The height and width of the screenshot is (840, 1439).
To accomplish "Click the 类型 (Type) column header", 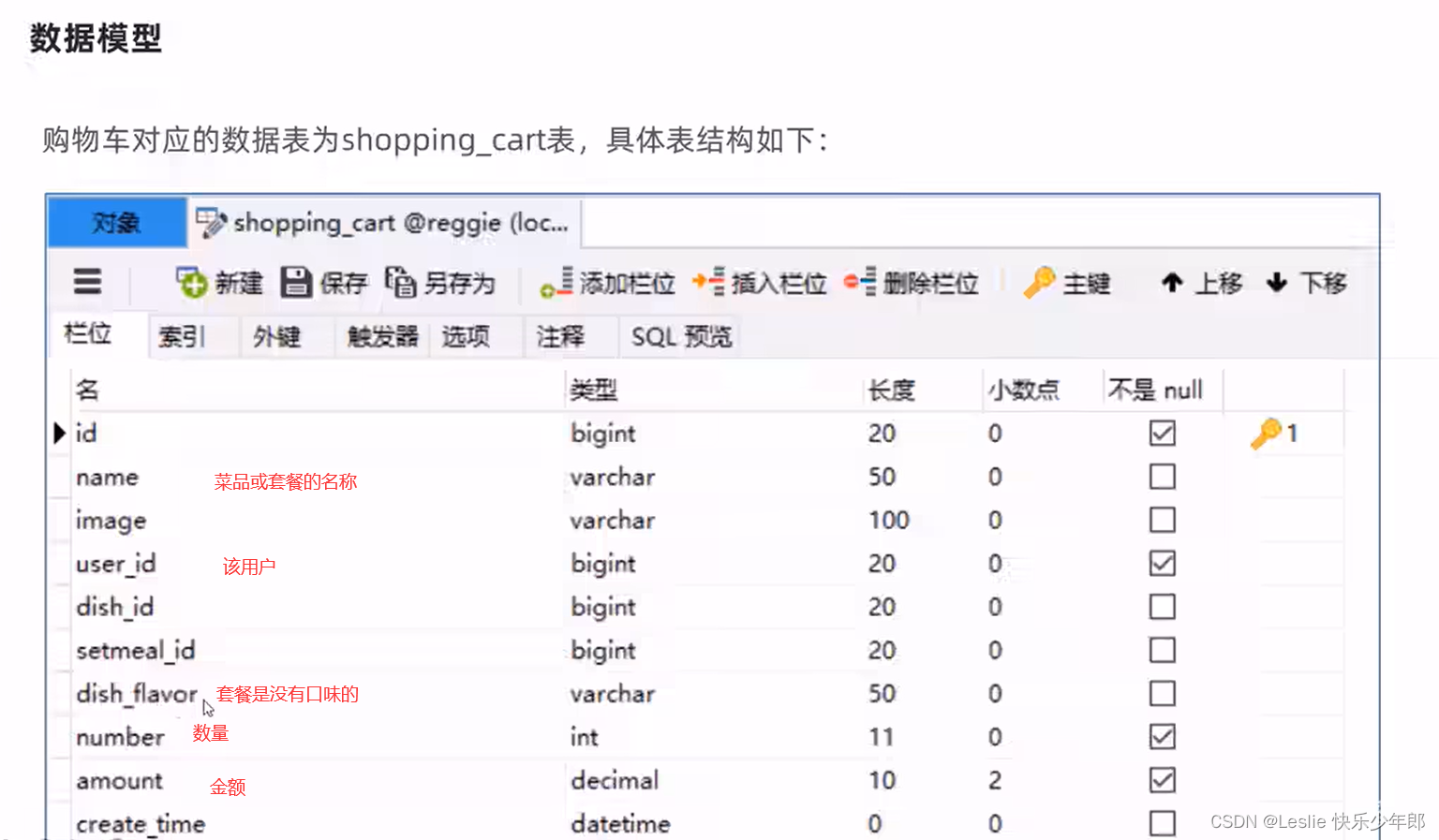I will [714, 390].
